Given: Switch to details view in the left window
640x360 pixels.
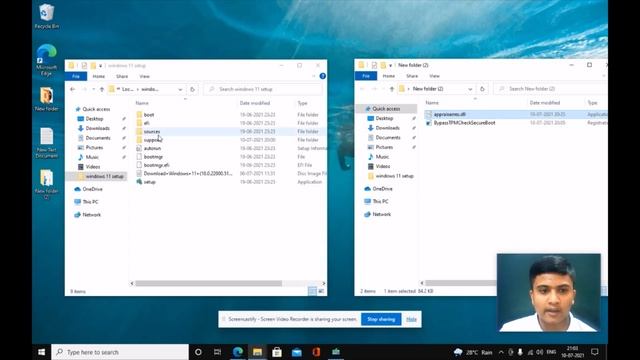Looking at the screenshot, I should pos(312,291).
